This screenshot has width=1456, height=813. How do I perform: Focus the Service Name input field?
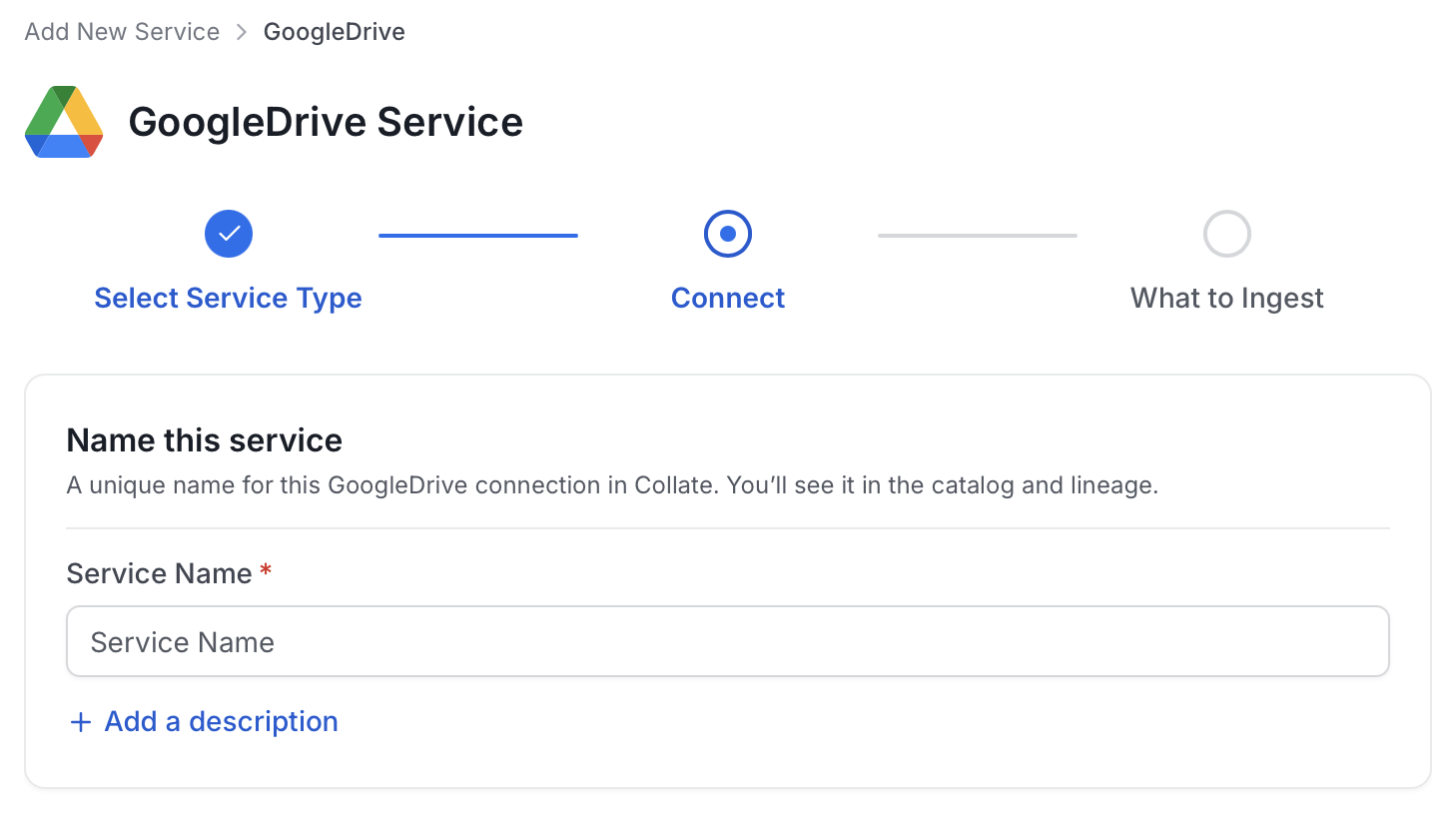pos(728,641)
